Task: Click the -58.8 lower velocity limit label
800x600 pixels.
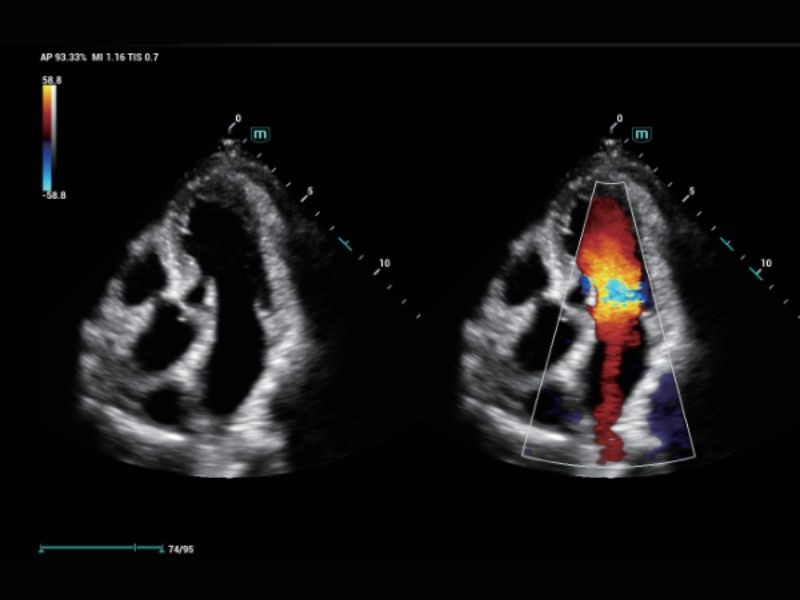Action: point(52,195)
